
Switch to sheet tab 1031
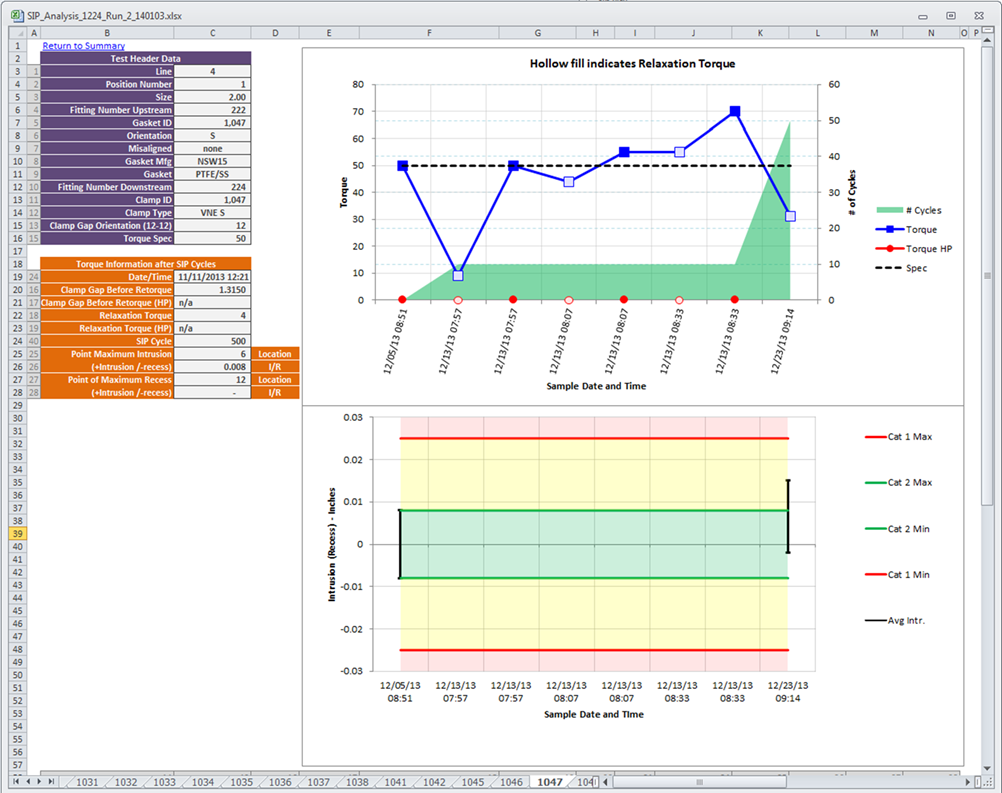coord(88,782)
